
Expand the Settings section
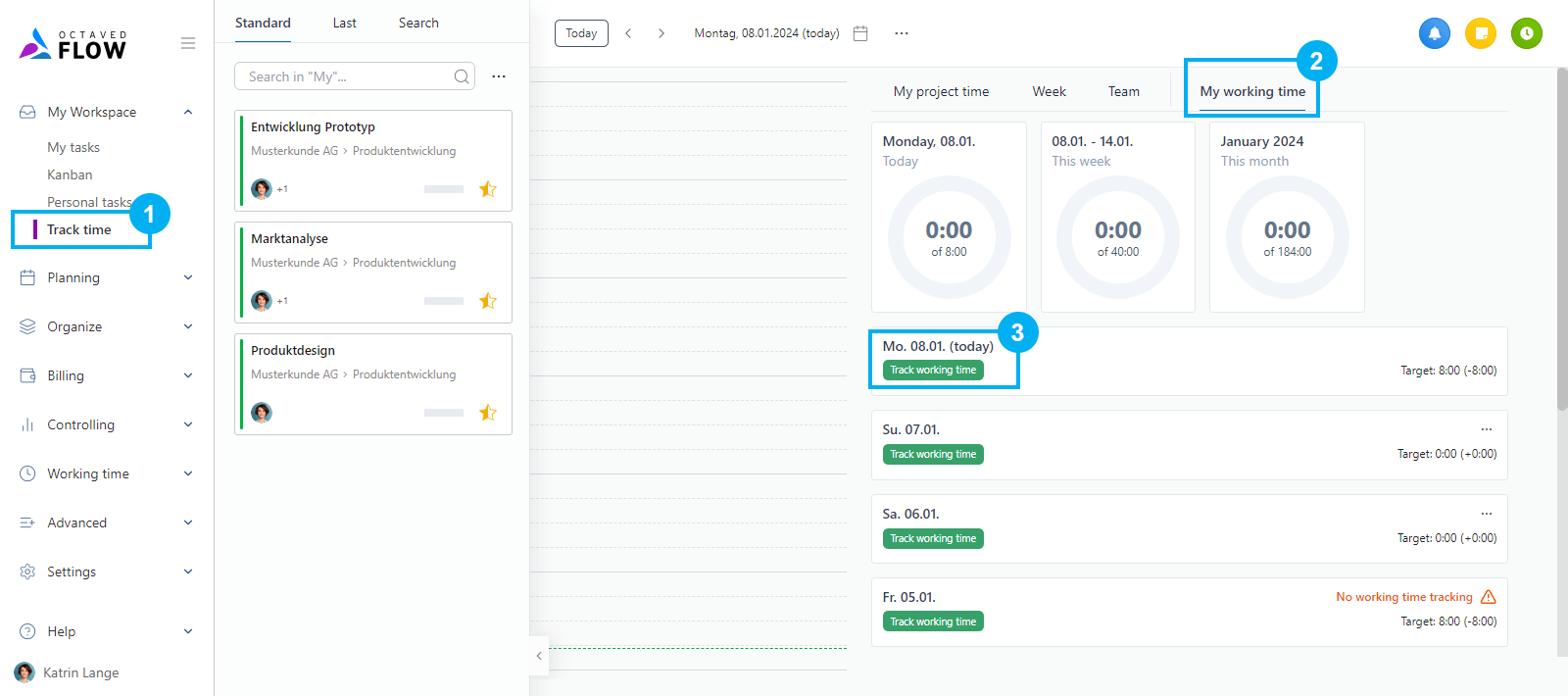point(188,572)
